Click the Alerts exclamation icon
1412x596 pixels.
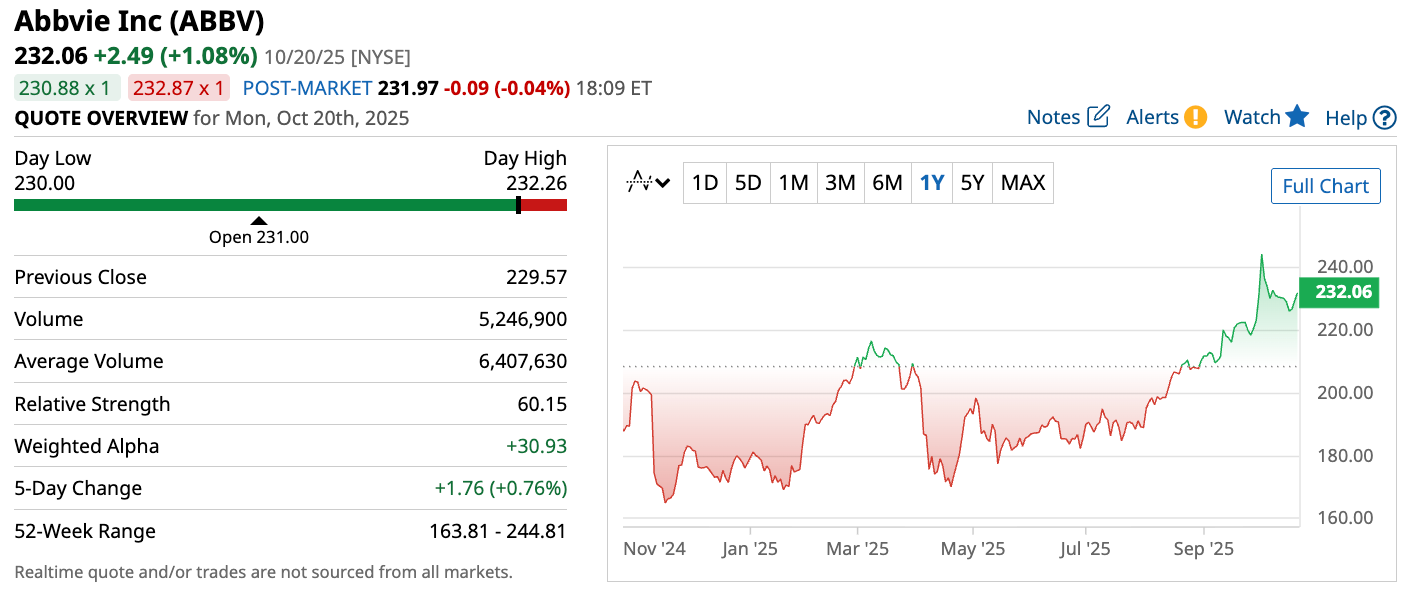[x=1195, y=117]
